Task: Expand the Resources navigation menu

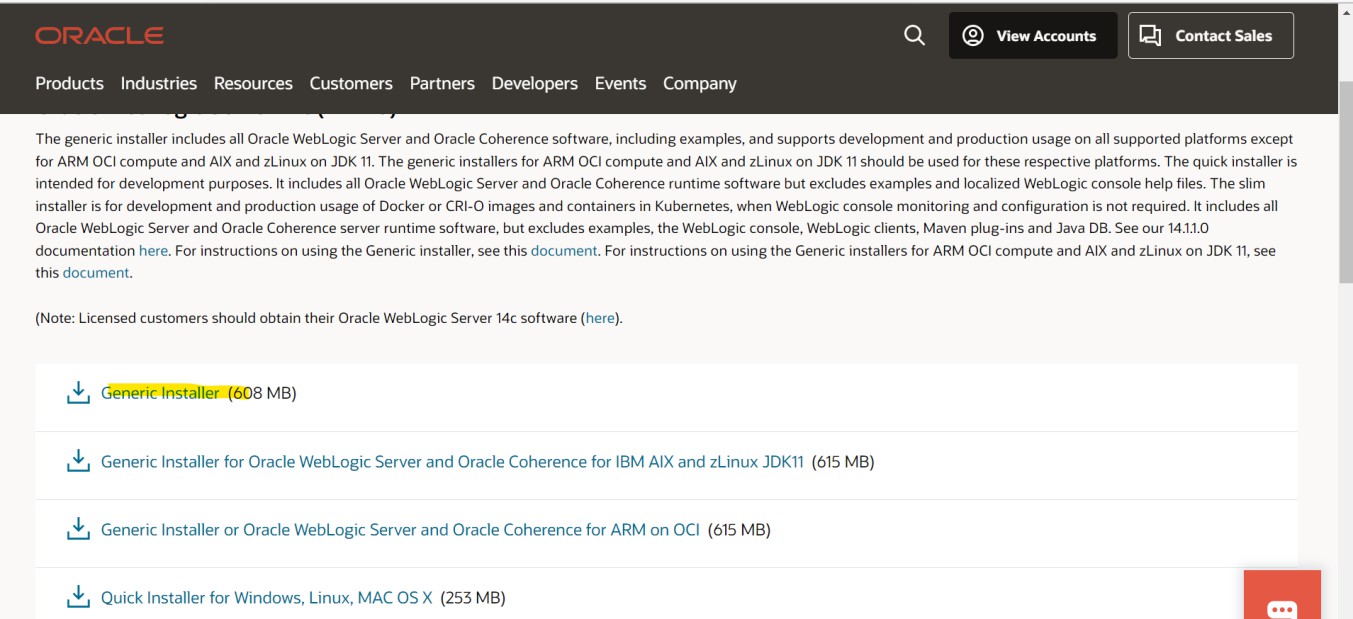Action: 253,84
